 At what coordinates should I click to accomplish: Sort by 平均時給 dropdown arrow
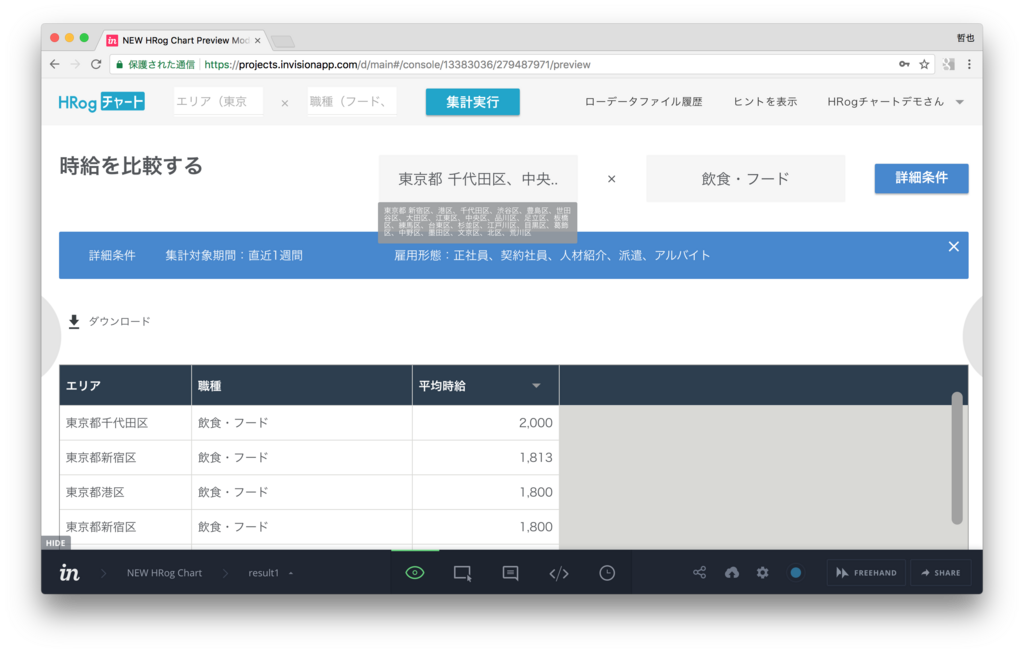click(536, 386)
